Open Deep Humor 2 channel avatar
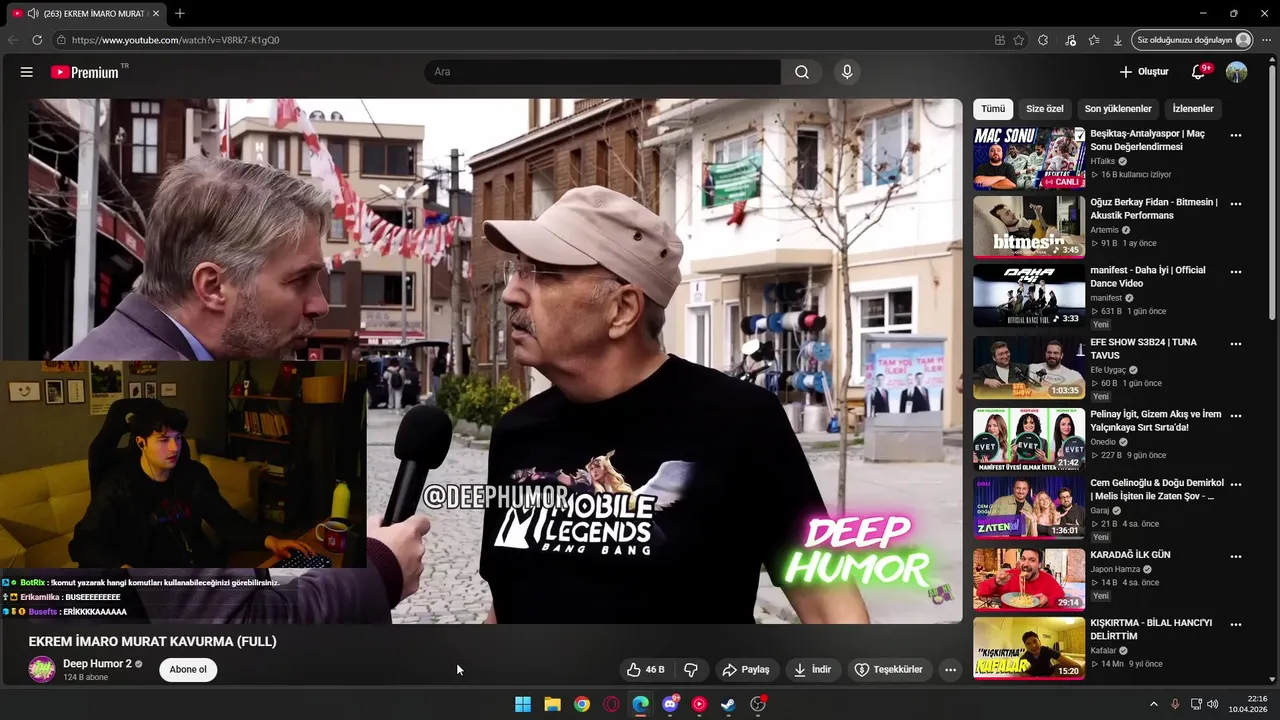The height and width of the screenshot is (720, 1280). point(42,670)
